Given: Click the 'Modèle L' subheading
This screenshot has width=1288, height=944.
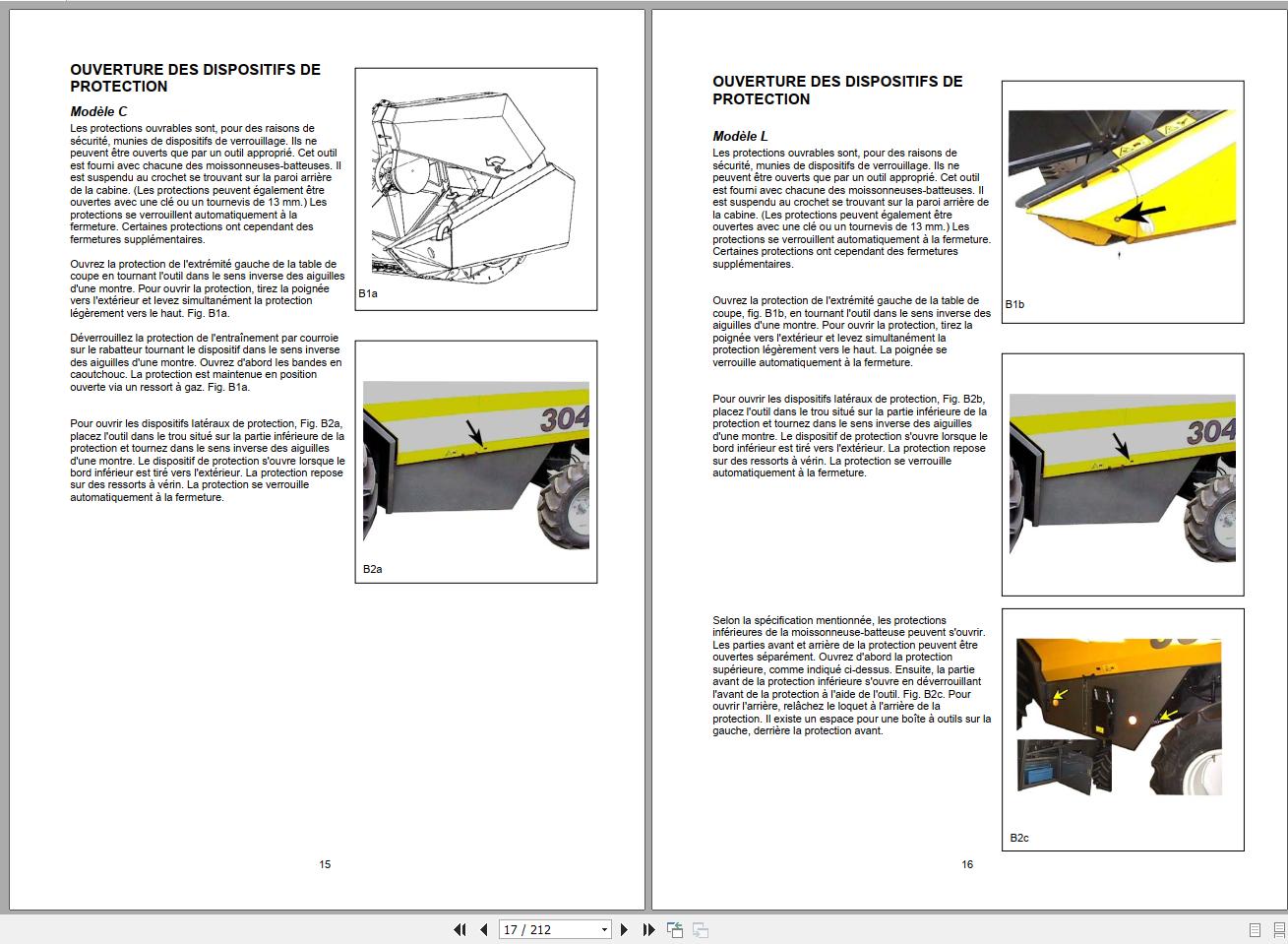Looking at the screenshot, I should pyautogui.click(x=740, y=136).
